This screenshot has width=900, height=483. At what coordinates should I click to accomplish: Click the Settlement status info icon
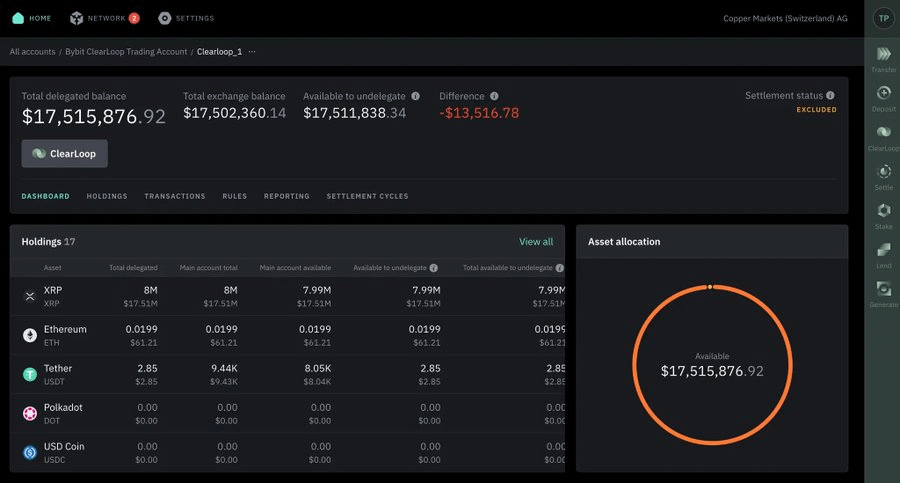coord(830,95)
